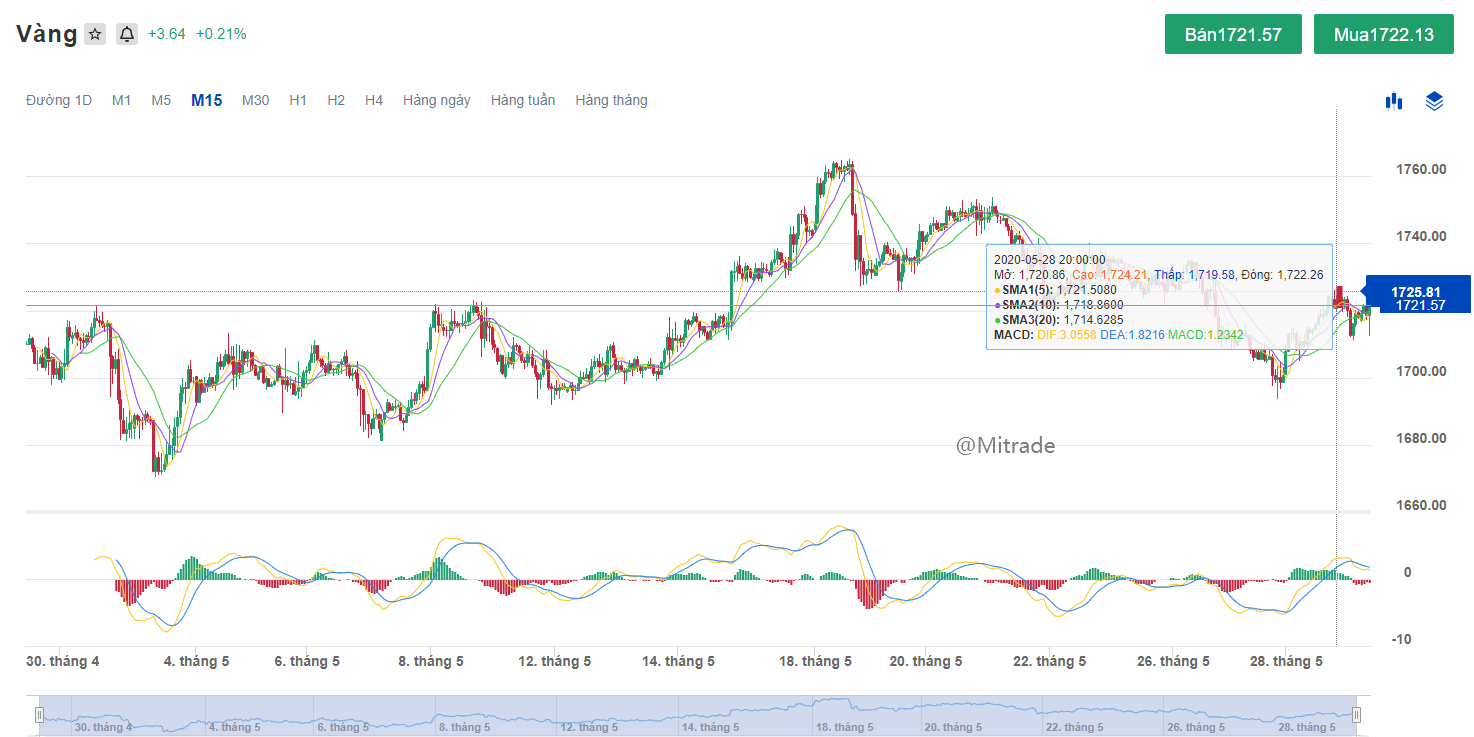Switch to the Đường 1D timeframe

tap(59, 100)
